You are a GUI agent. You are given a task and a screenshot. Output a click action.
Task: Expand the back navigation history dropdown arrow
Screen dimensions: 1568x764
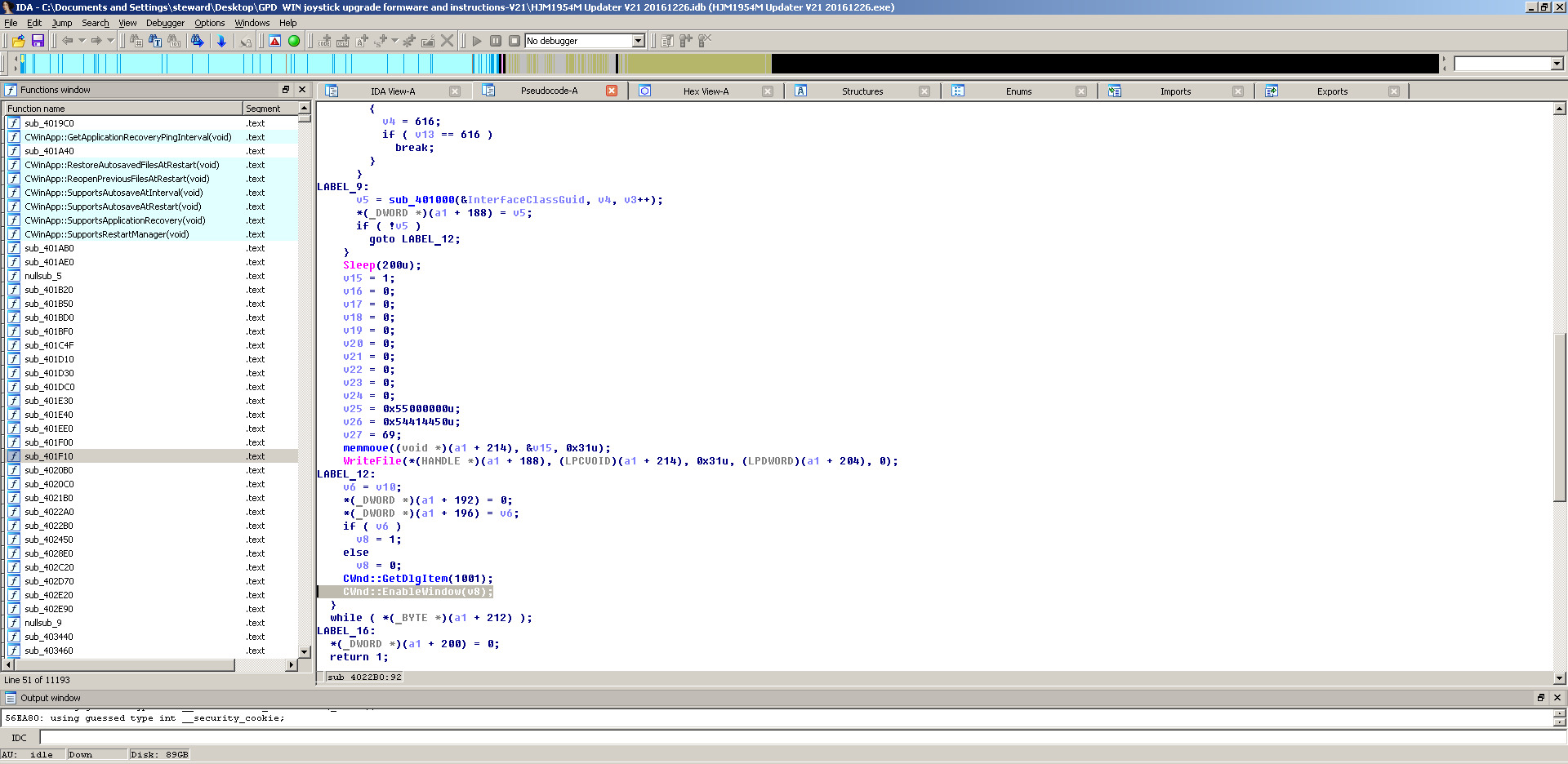click(x=82, y=41)
